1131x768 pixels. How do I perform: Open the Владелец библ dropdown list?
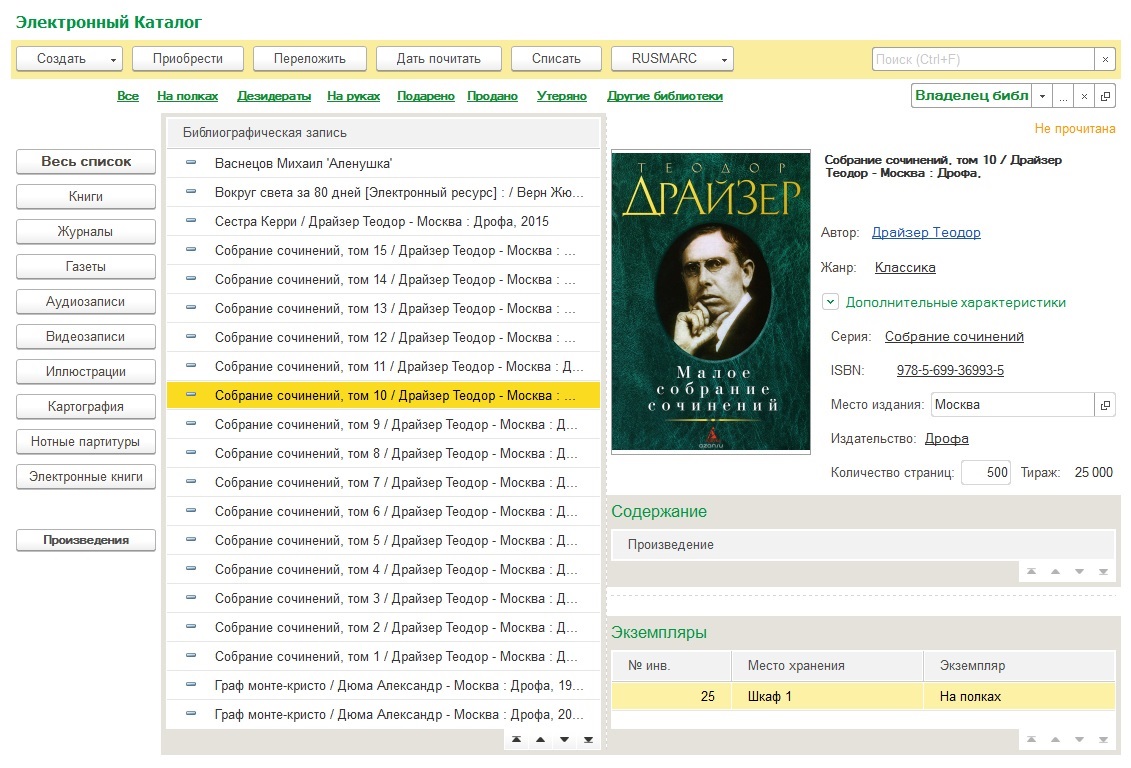pos(1042,96)
